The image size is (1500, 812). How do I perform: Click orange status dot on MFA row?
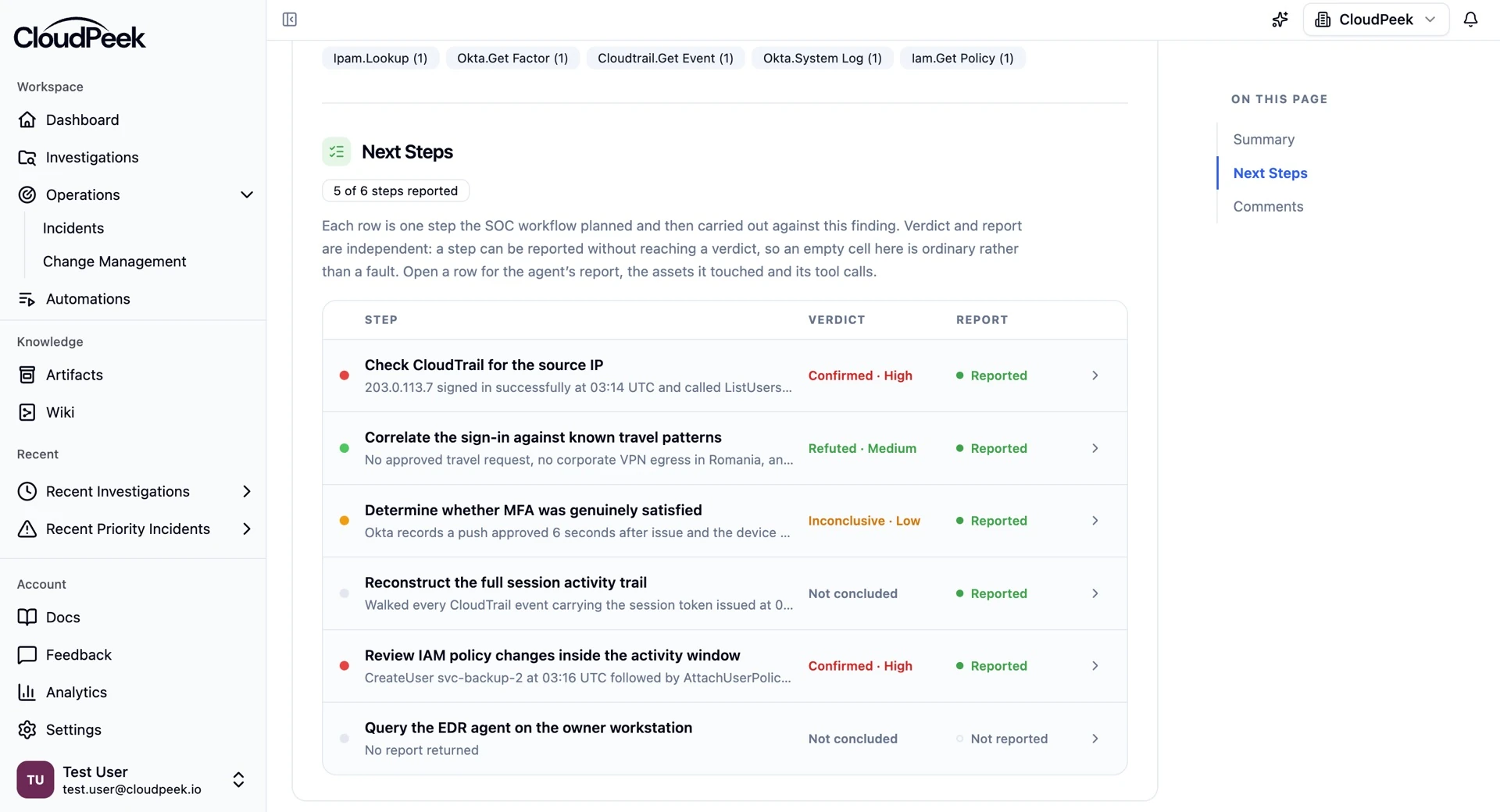[x=344, y=521]
